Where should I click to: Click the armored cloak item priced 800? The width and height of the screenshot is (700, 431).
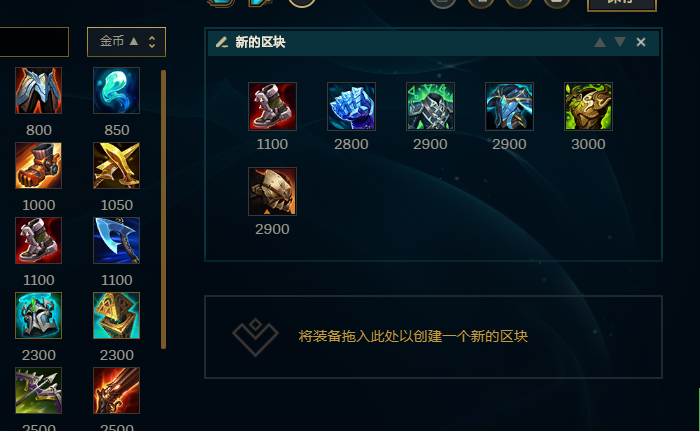[38, 90]
